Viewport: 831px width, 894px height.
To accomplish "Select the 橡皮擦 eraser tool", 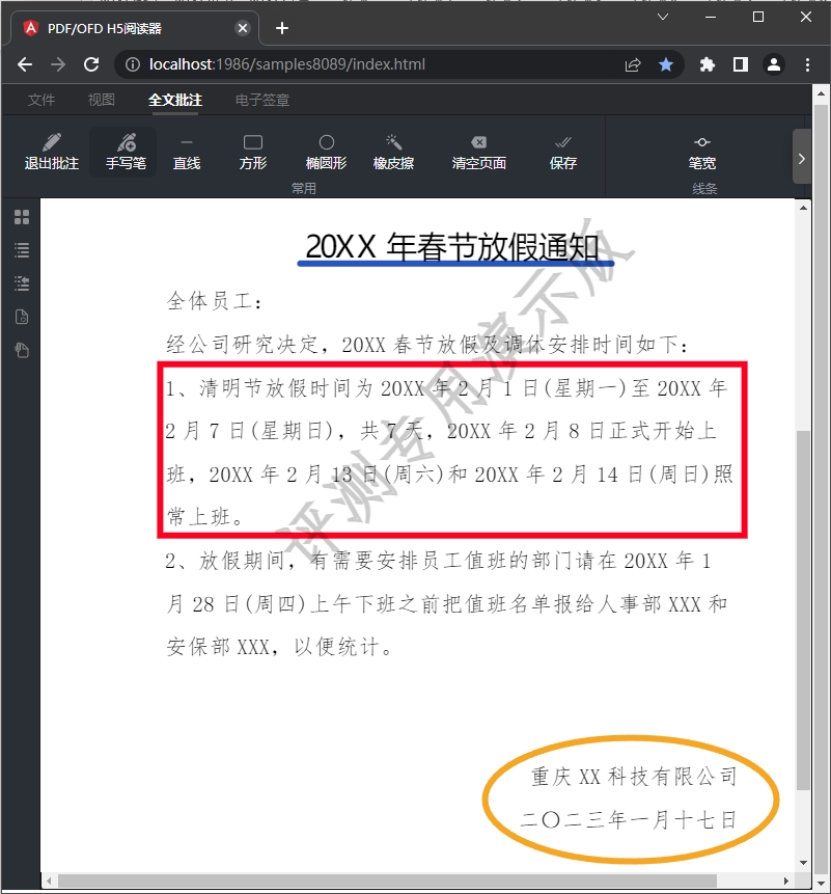I will click(393, 152).
